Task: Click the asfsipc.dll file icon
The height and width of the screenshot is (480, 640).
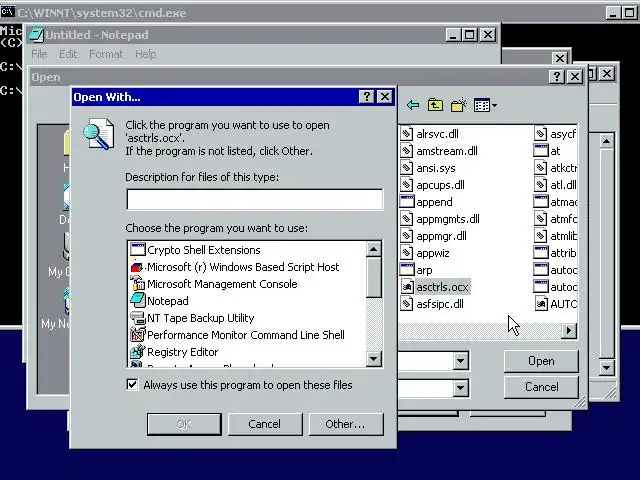Action: 406,304
